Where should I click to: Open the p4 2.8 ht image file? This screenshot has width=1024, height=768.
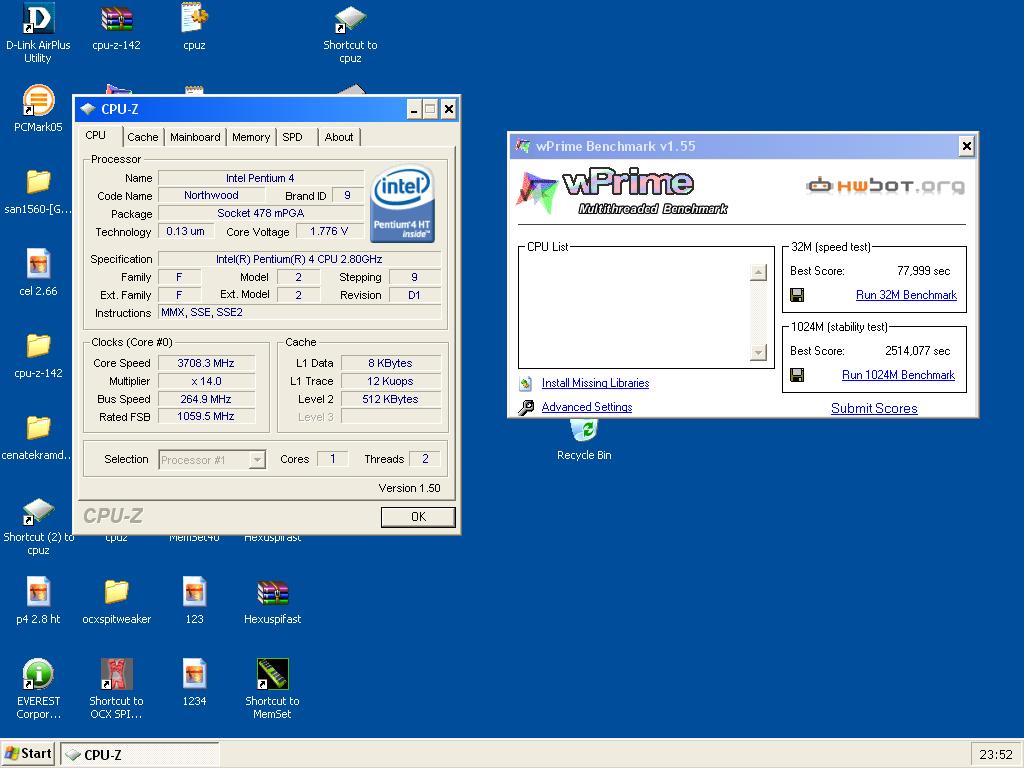coord(38,592)
